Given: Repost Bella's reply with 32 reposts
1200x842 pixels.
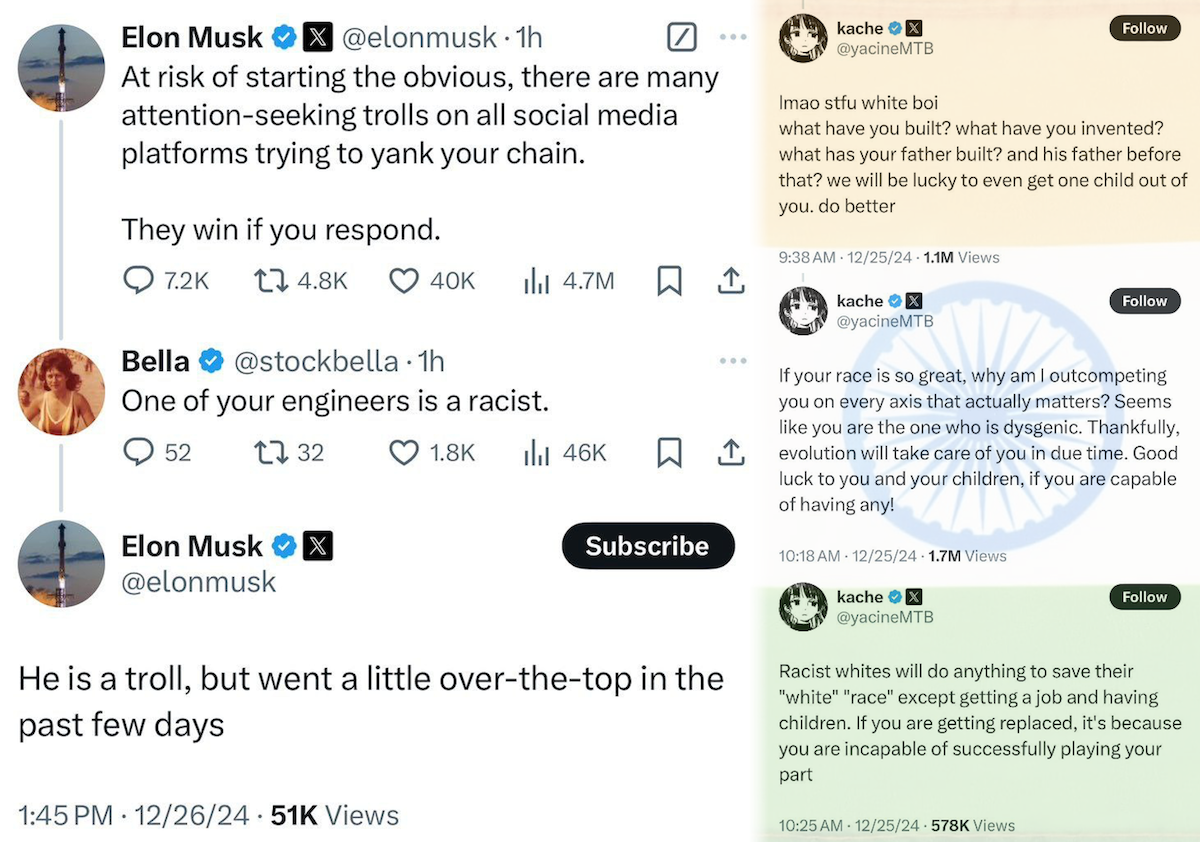Looking at the screenshot, I should (x=270, y=453).
